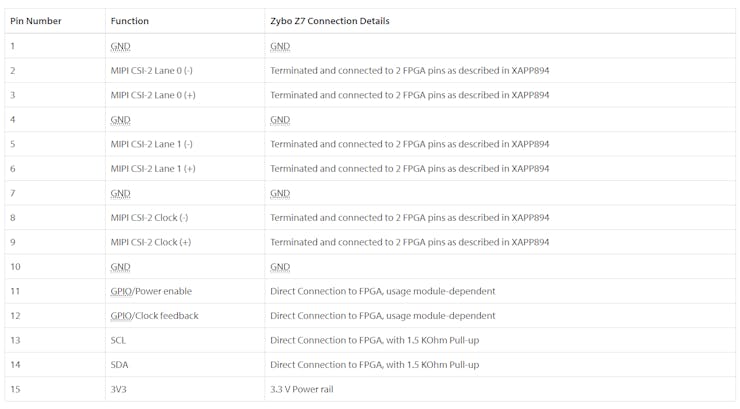Click the 3.3 V Power rail text

tap(302, 390)
